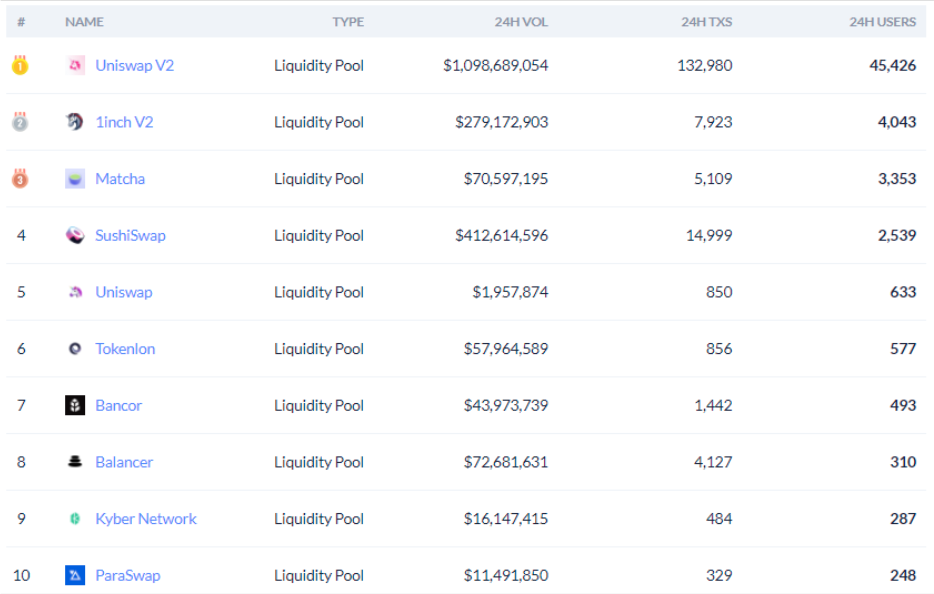Click the 1inch V2 logo icon
Image resolution: width=934 pixels, height=594 pixels.
[75, 122]
